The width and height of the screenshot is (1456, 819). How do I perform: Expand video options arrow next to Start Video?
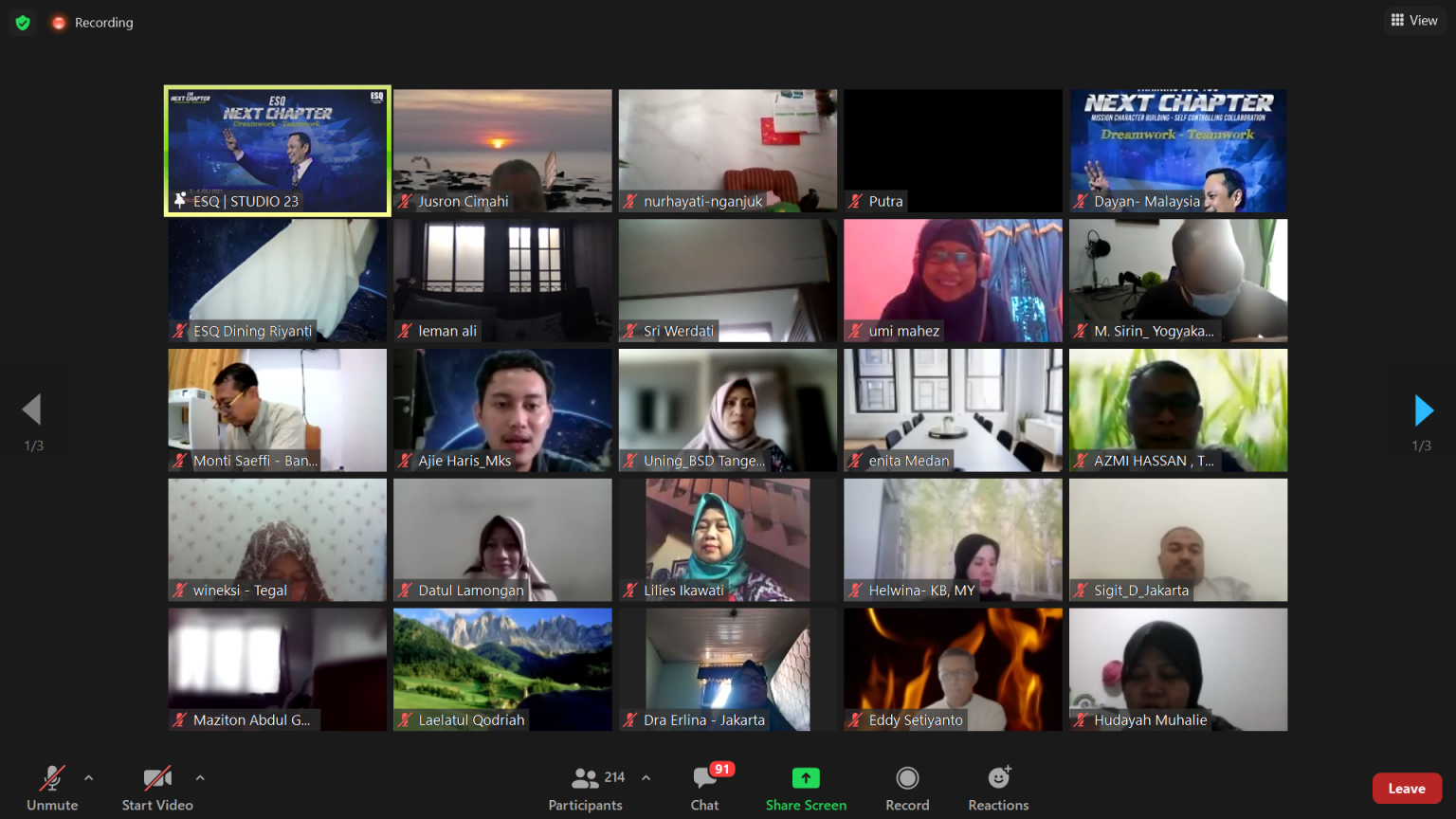click(200, 777)
